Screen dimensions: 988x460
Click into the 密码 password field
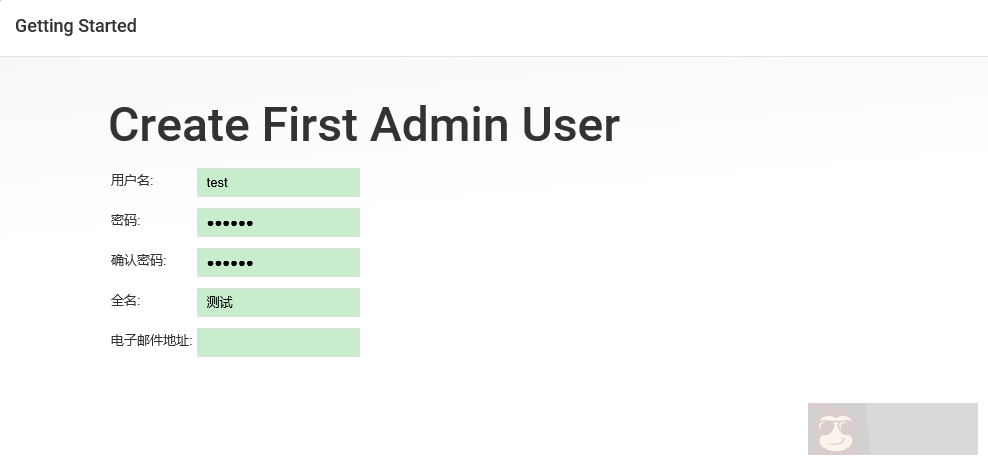pos(278,222)
